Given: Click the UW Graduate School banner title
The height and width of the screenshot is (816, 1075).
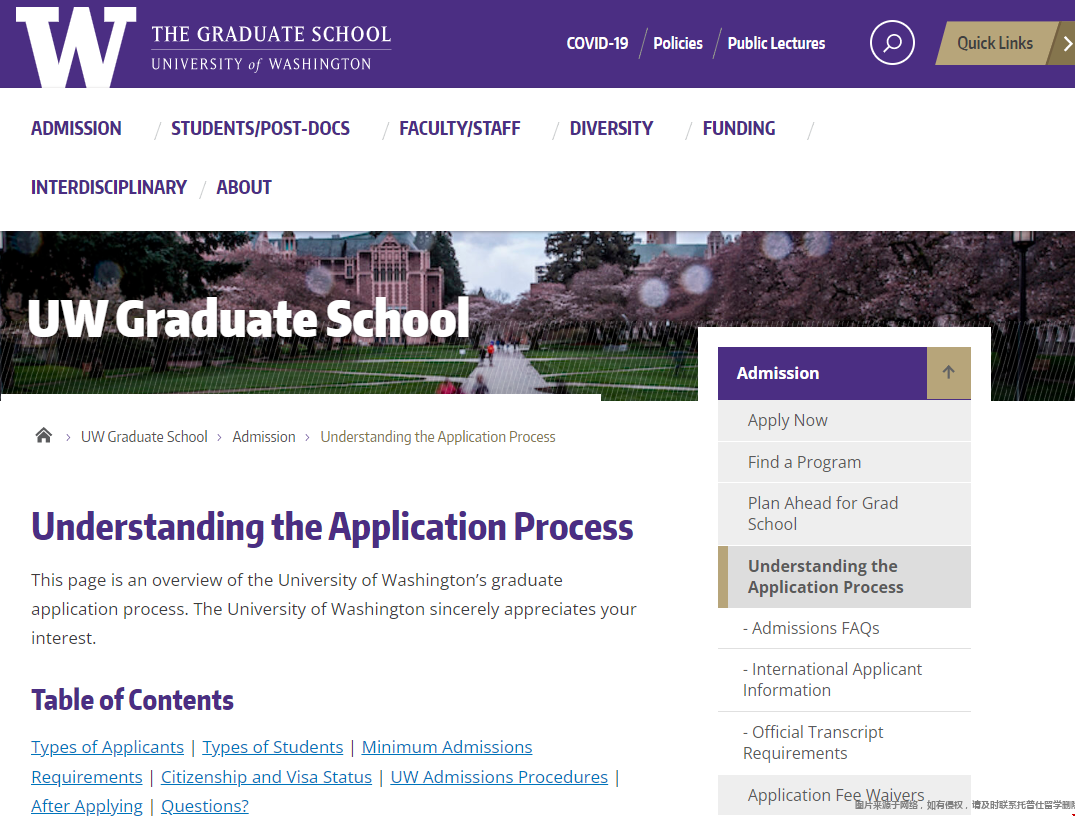Looking at the screenshot, I should click(x=249, y=319).
